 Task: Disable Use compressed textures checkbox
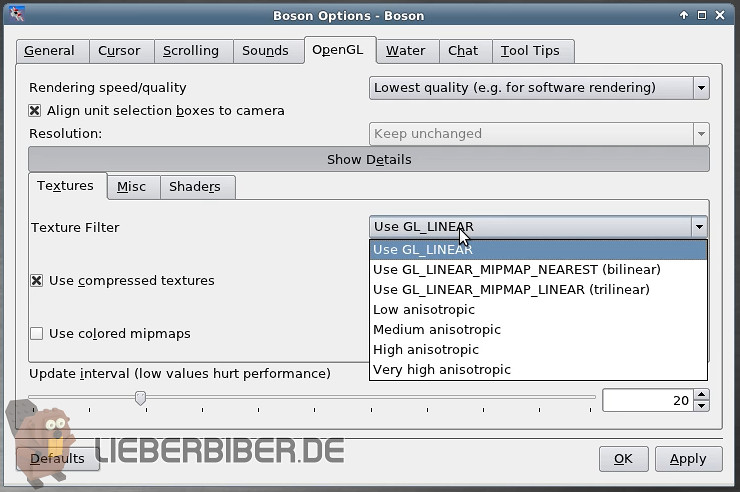pyautogui.click(x=37, y=281)
